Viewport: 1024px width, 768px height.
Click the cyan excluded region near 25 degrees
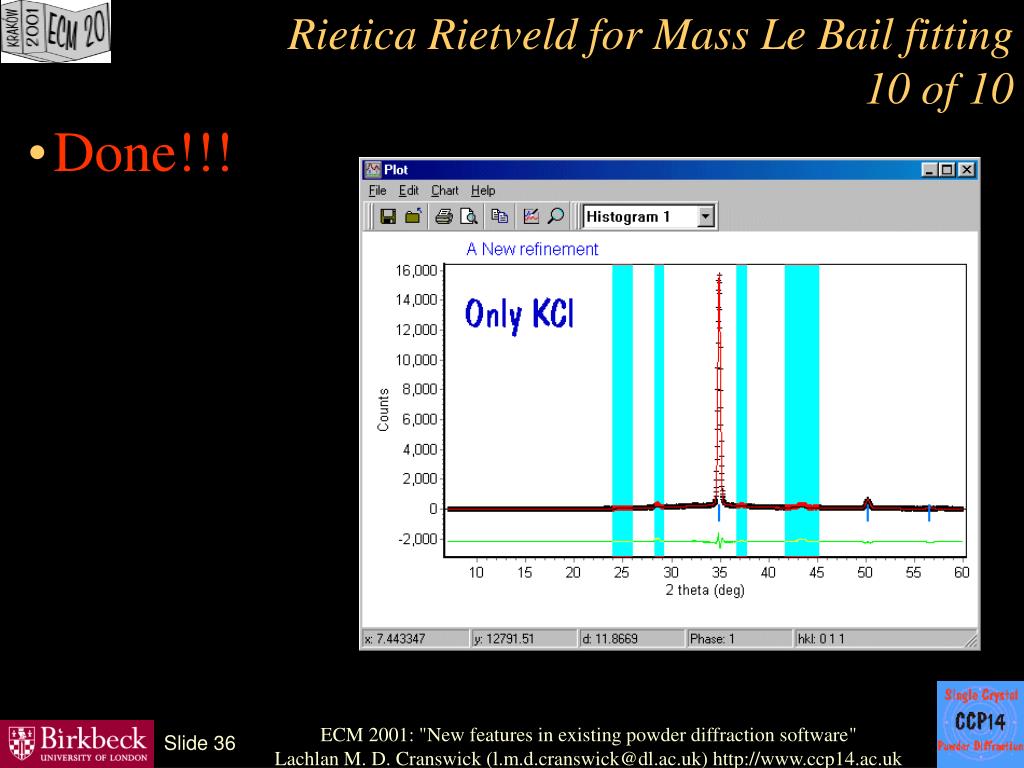[622, 410]
